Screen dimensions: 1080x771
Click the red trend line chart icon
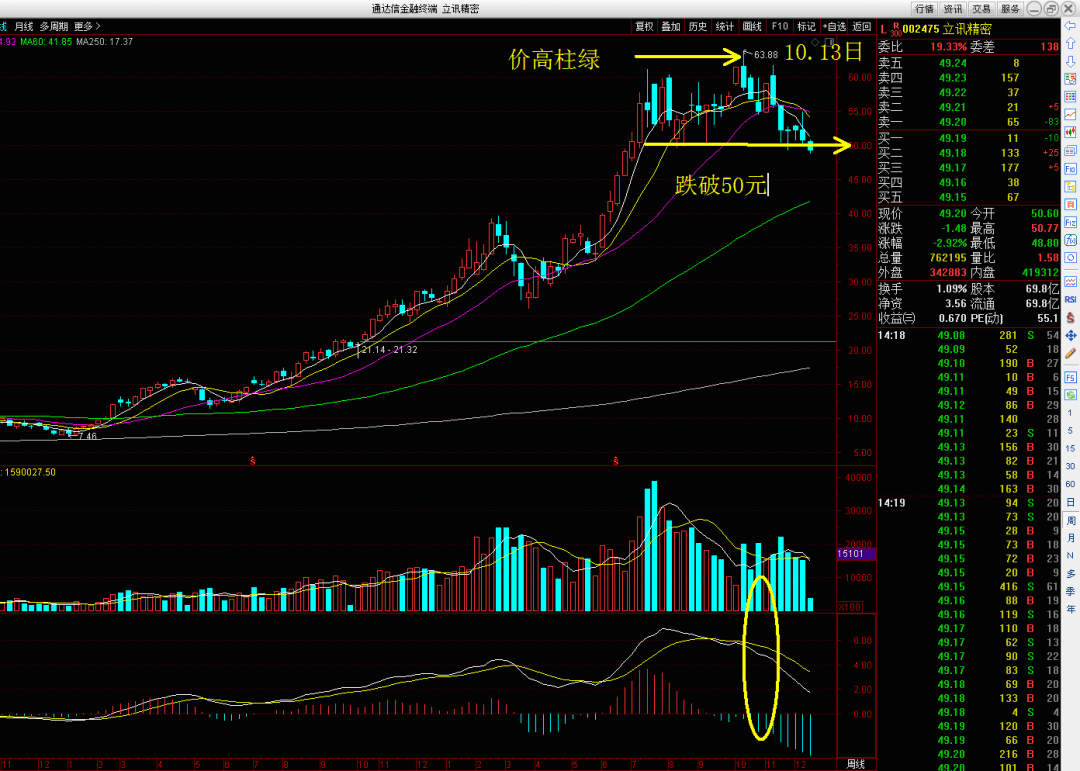point(1070,114)
